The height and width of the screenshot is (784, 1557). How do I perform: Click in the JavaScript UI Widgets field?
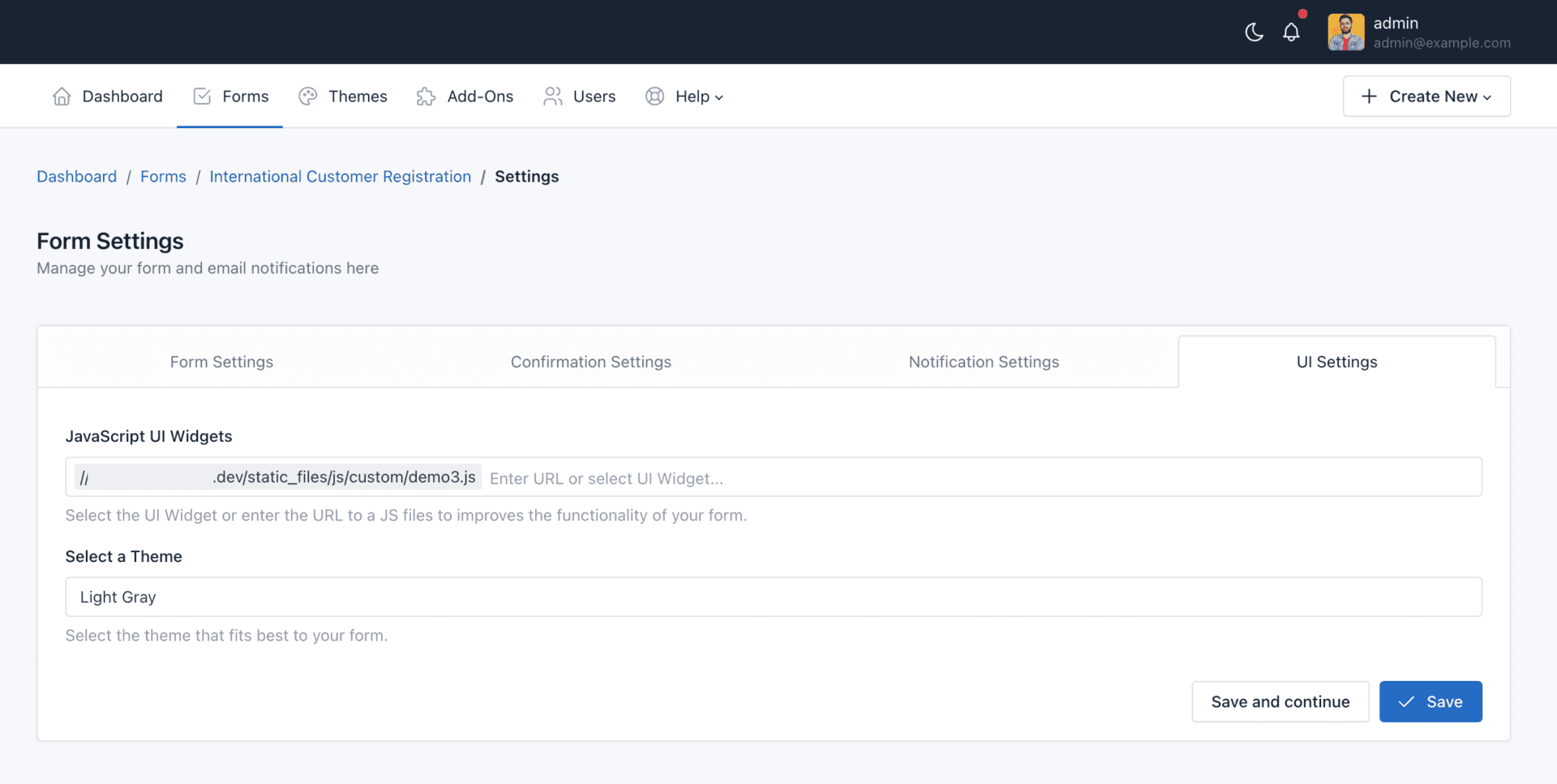973,478
